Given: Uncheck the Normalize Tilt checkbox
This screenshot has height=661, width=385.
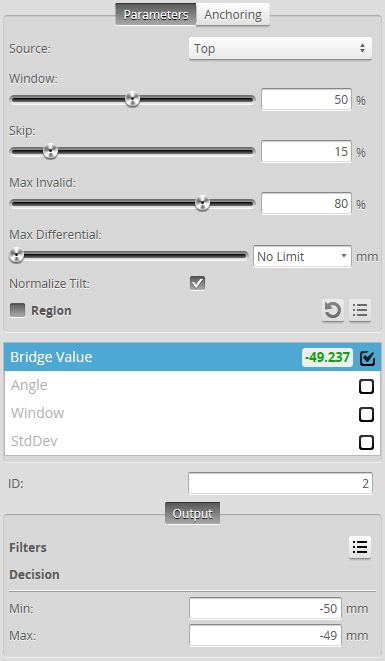Looking at the screenshot, I should pos(197,283).
